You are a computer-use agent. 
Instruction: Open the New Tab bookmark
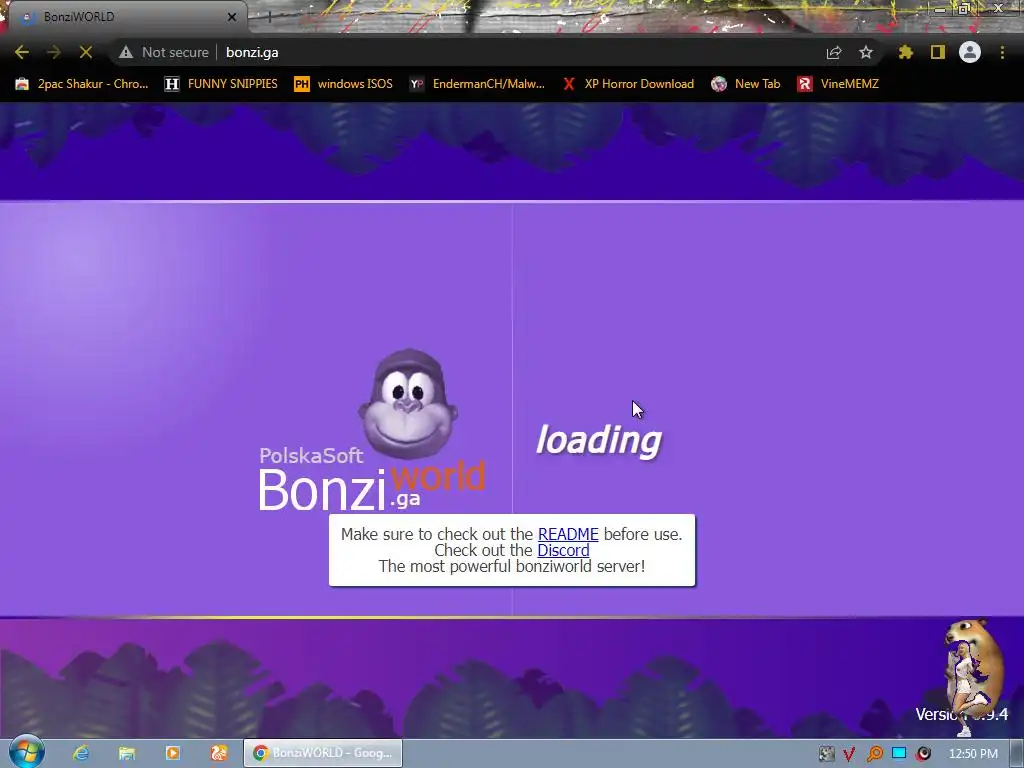(x=746, y=84)
